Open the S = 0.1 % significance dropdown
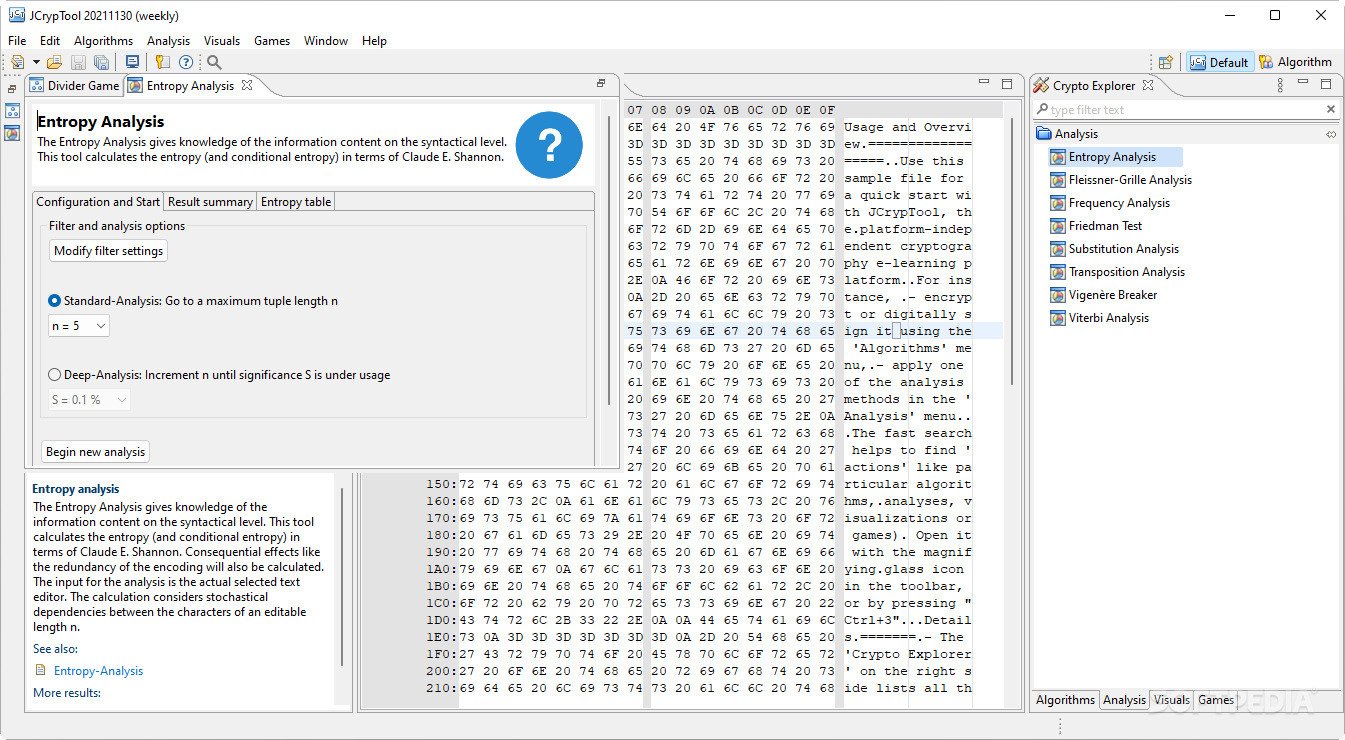 click(x=89, y=400)
